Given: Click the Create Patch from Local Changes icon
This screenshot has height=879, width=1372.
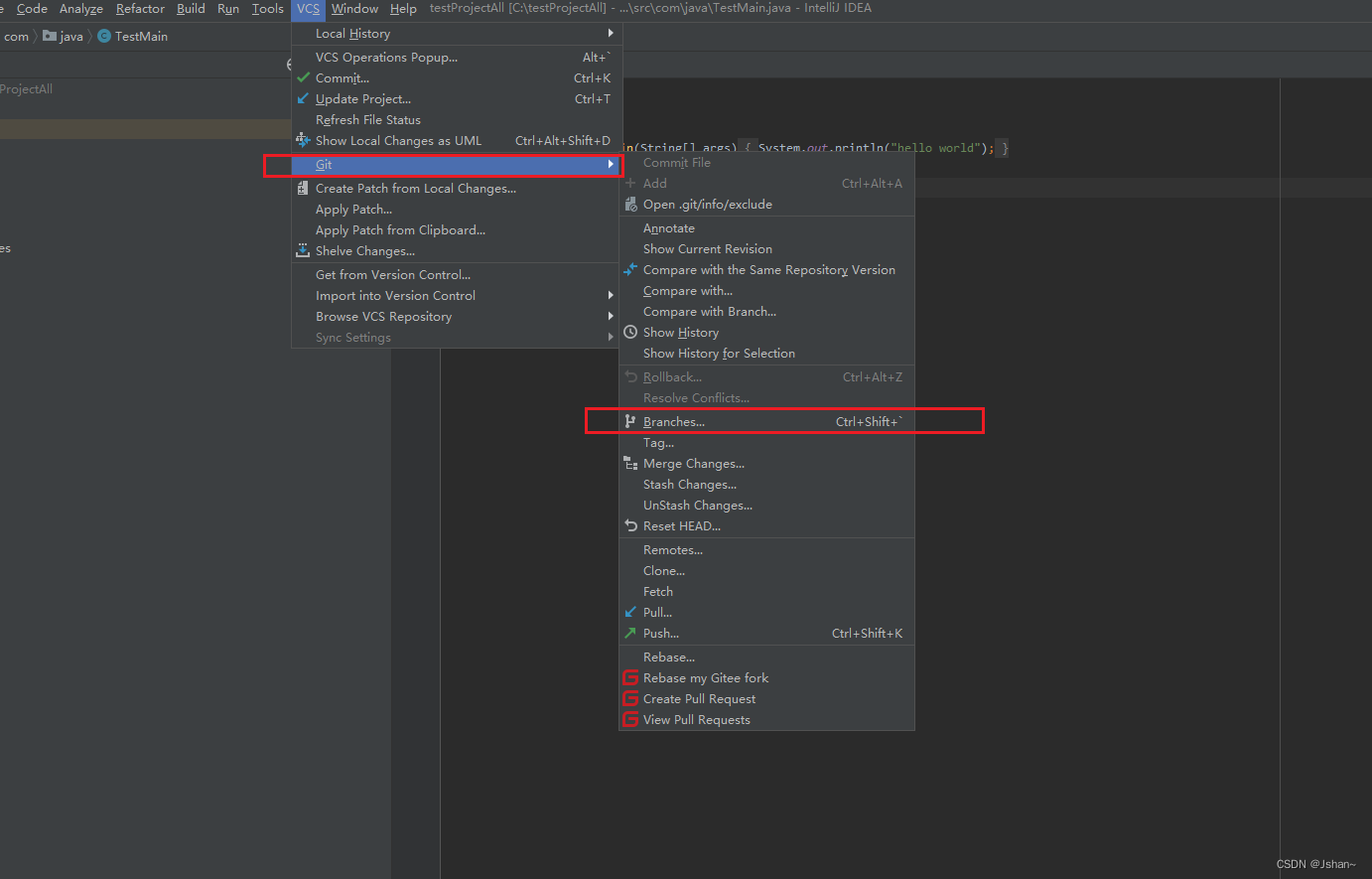Looking at the screenshot, I should (x=303, y=188).
